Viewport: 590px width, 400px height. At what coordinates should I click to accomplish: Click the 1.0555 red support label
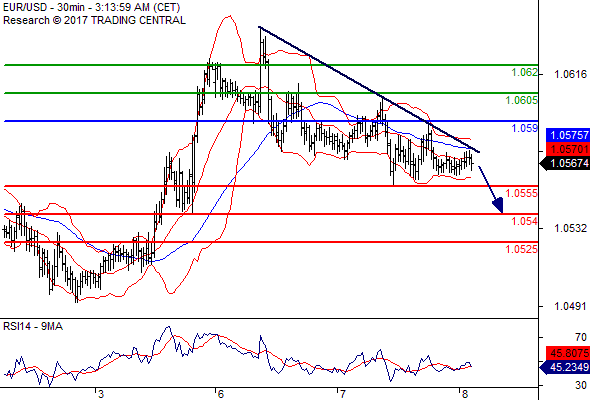click(x=521, y=193)
